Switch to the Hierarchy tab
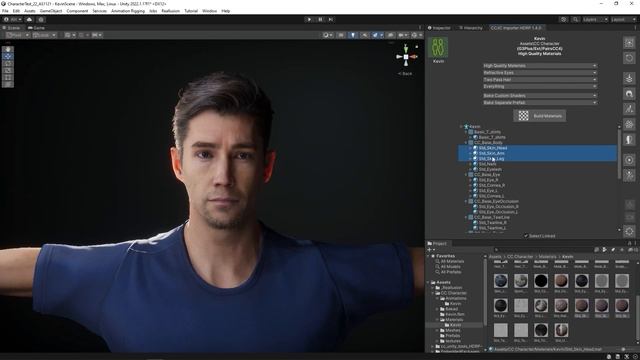640x360 pixels. point(471,28)
